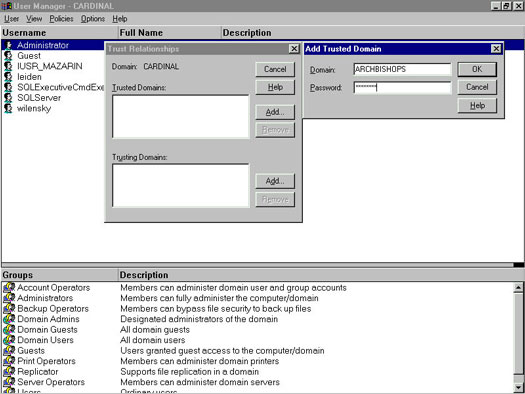Click Help in Add Trusted Domain dialog
525x394 pixels.
click(477, 105)
